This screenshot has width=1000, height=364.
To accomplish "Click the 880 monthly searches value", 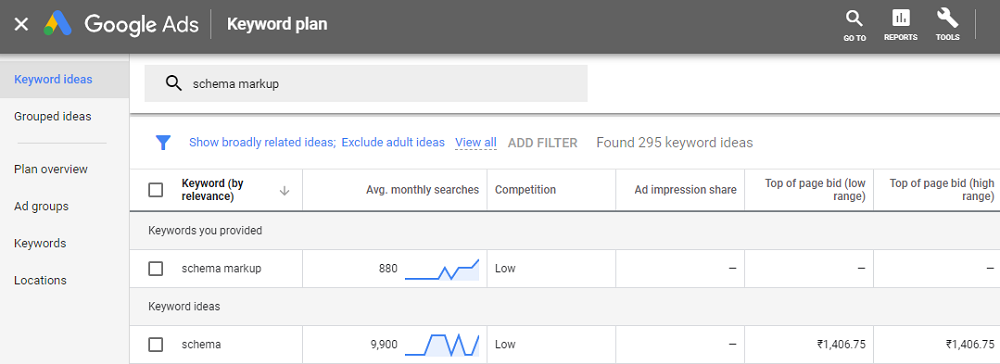I will pyautogui.click(x=388, y=268).
